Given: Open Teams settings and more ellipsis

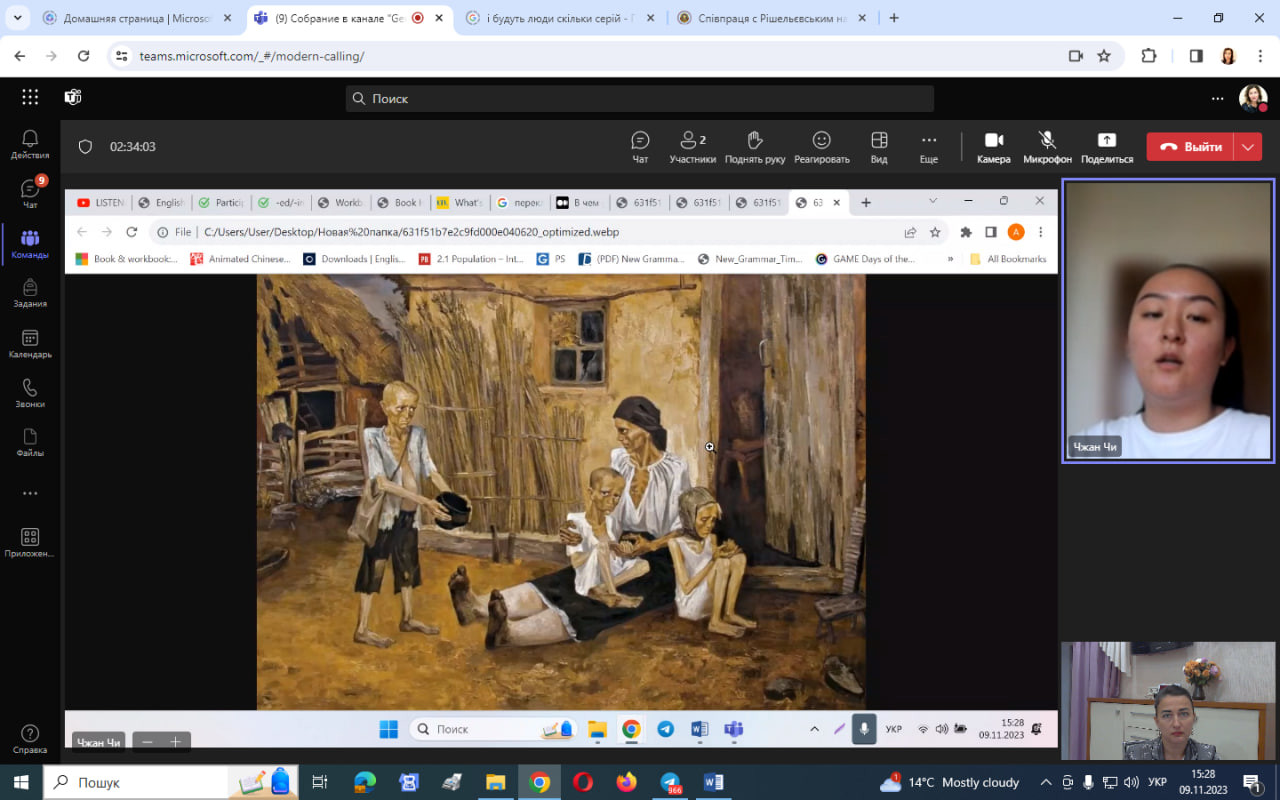Looking at the screenshot, I should click(x=1217, y=98).
